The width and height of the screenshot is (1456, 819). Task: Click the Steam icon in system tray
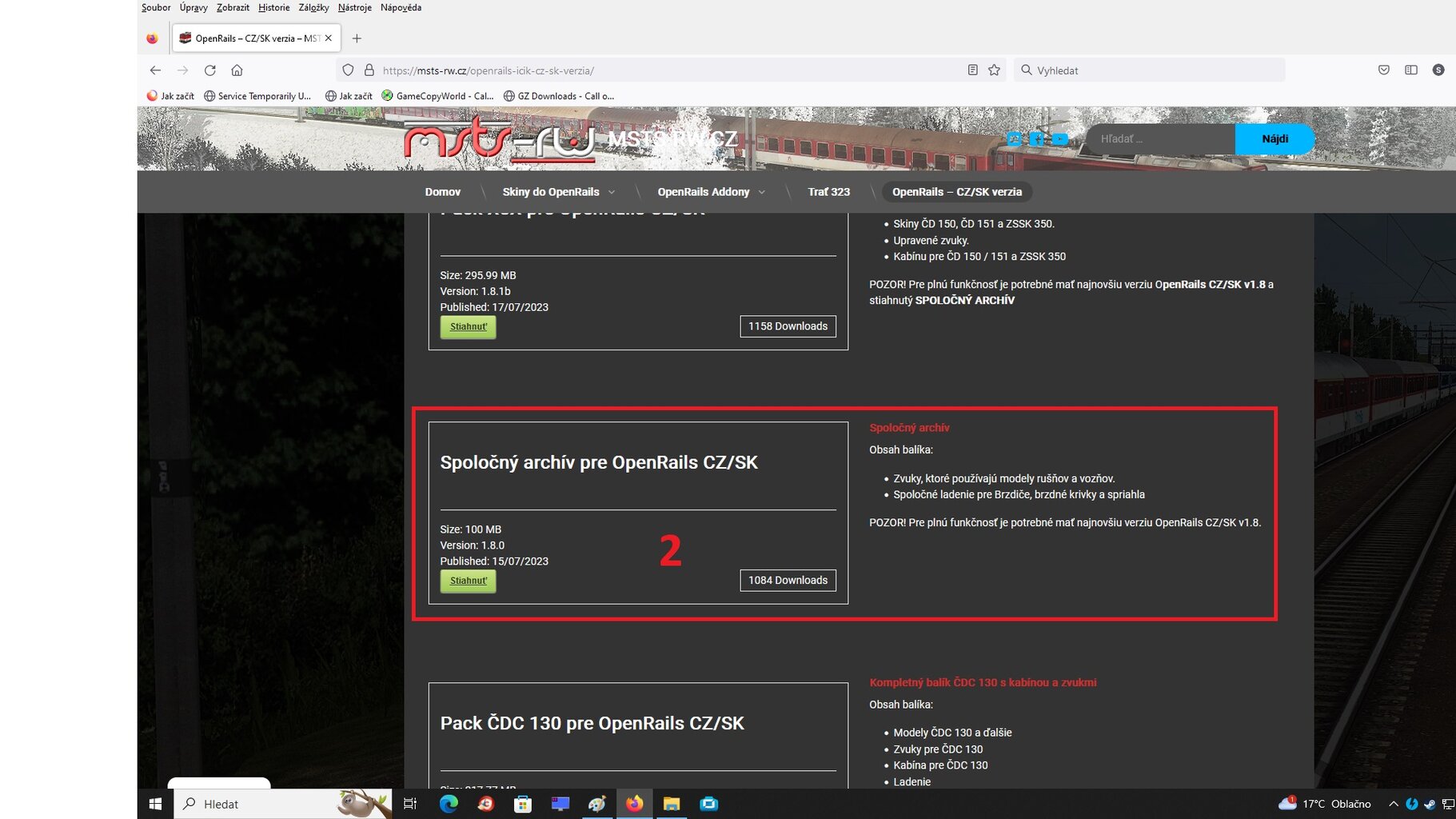pos(1430,804)
